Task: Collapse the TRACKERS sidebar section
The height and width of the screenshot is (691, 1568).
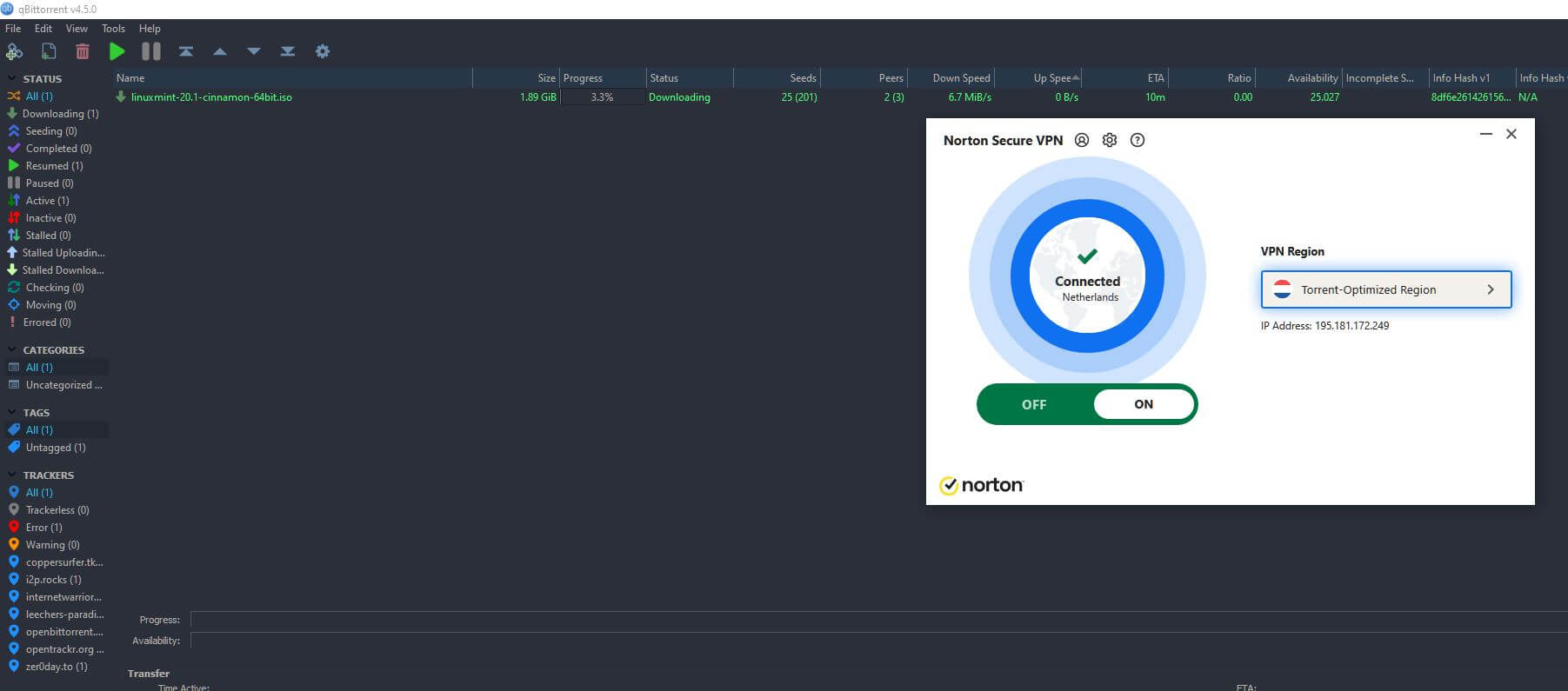Action: [12, 475]
